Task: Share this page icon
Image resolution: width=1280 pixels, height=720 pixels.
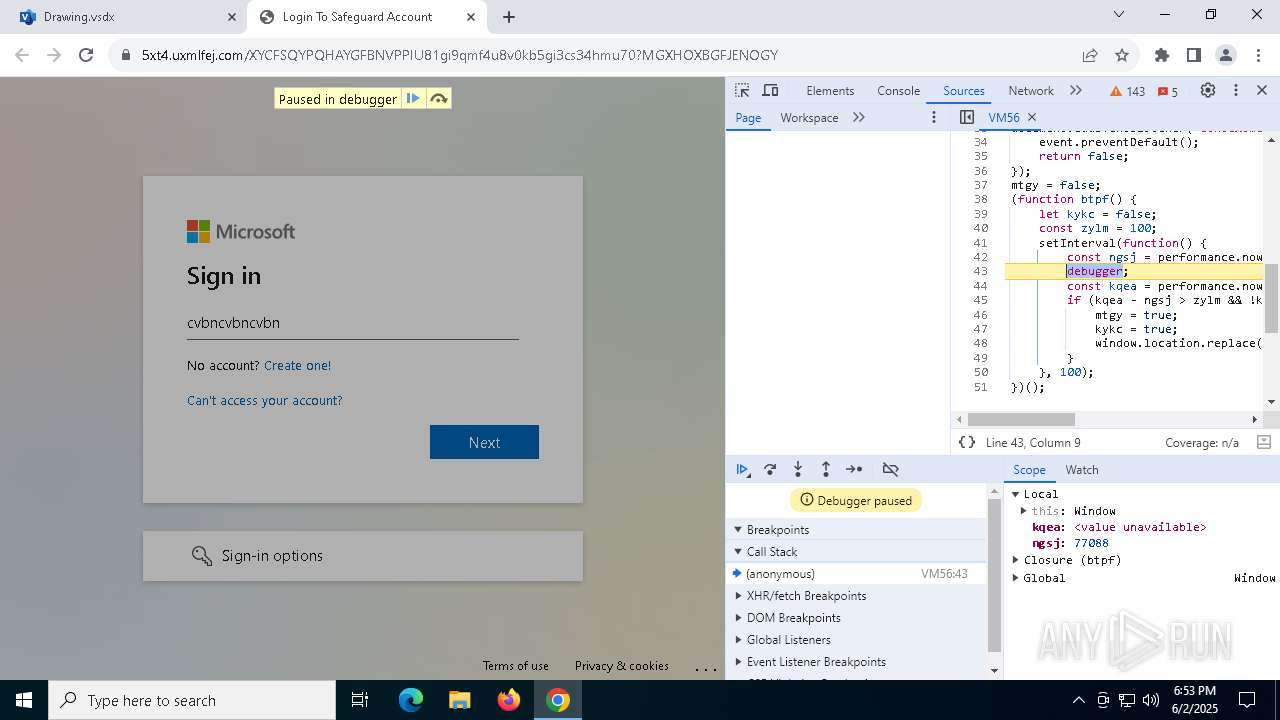Action: coord(1090,55)
